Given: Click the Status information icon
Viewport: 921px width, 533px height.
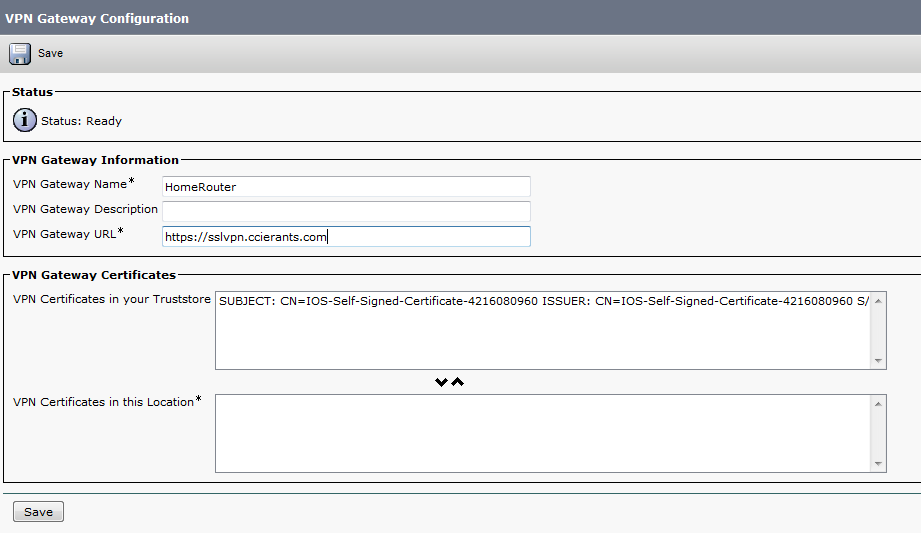Looking at the screenshot, I should click(25, 120).
